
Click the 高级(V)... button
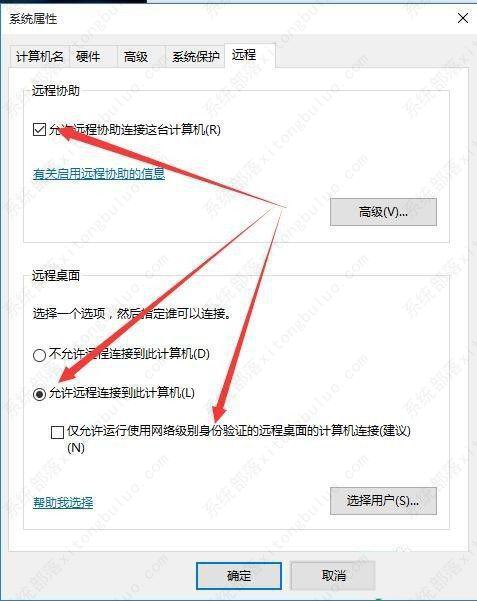click(383, 212)
